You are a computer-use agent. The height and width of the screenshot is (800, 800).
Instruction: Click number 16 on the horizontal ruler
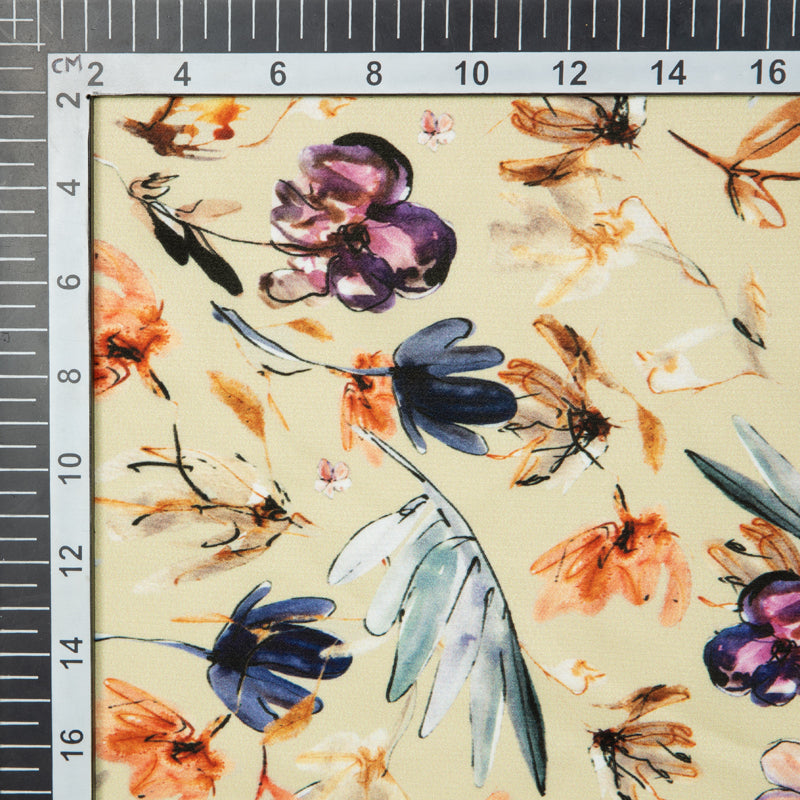click(767, 73)
